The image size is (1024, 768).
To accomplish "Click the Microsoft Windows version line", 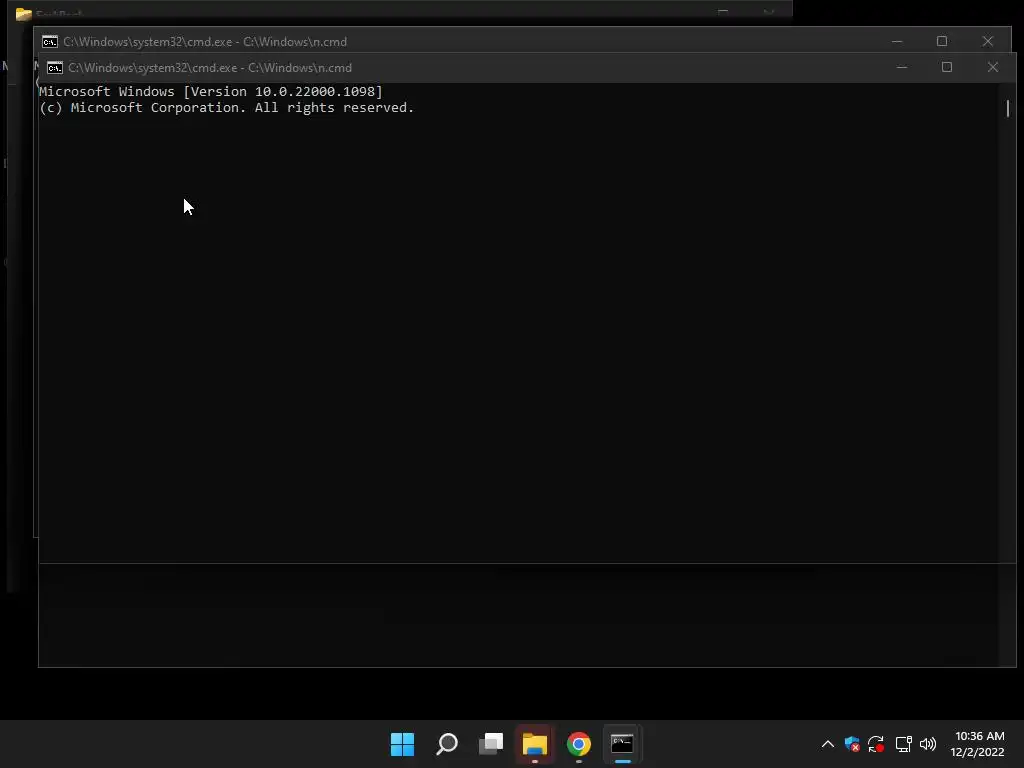I will (210, 91).
